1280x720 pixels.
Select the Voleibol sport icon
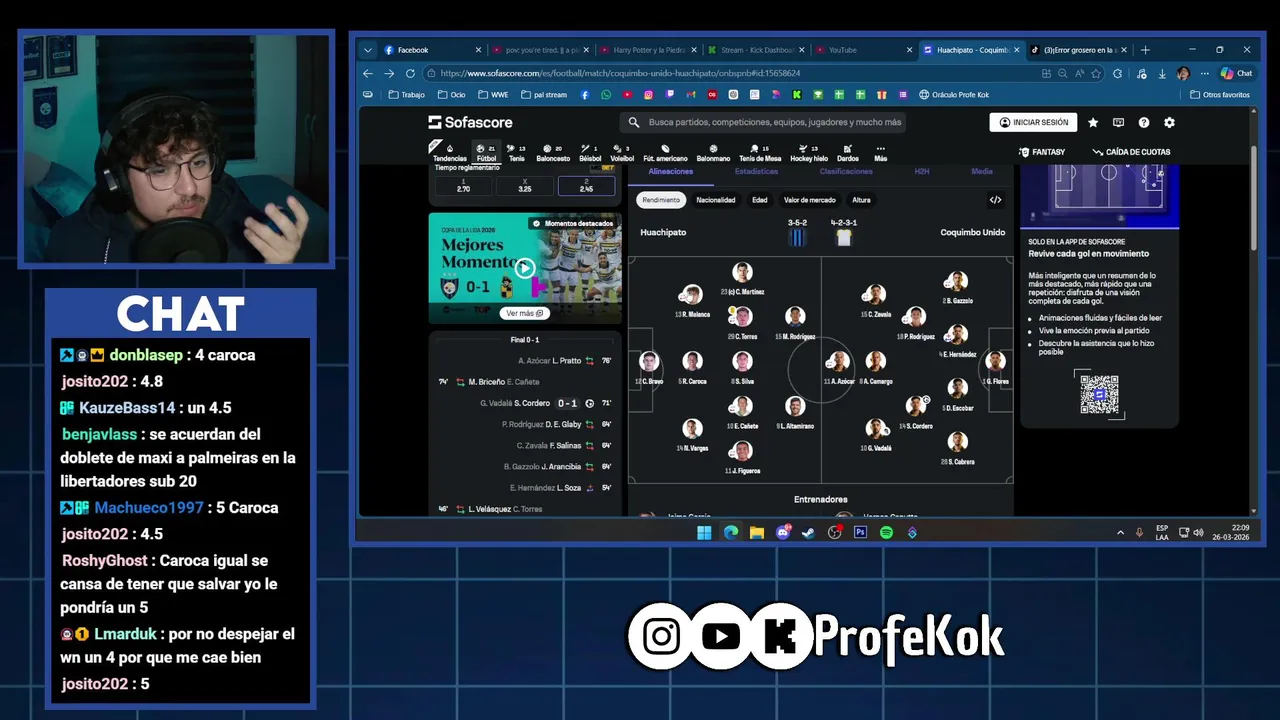tap(622, 153)
